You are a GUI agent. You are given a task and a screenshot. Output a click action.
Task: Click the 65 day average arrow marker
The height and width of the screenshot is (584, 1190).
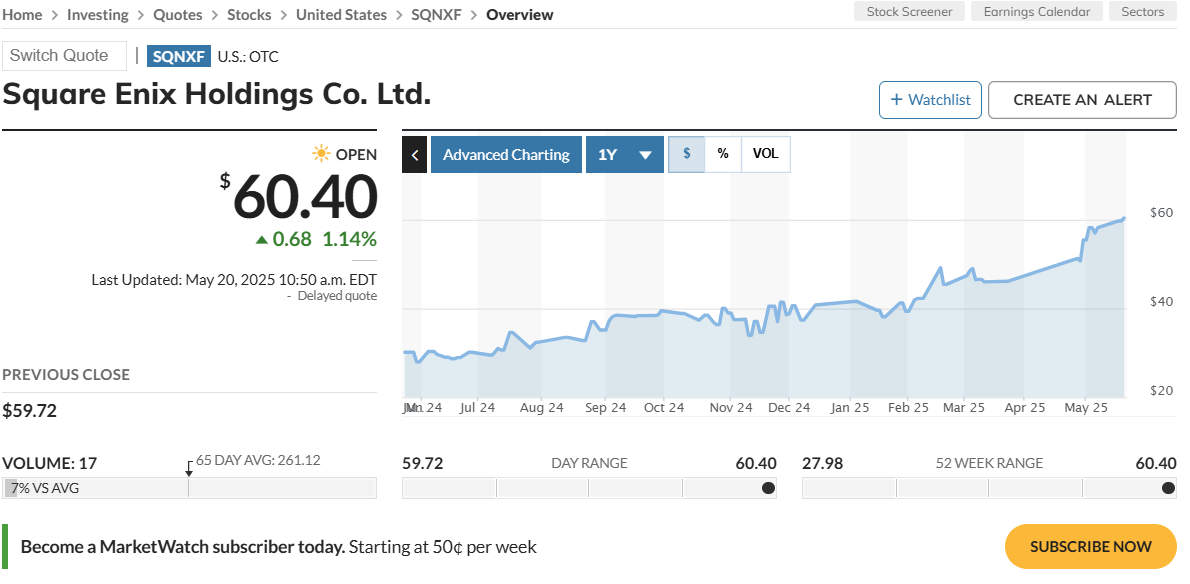point(189,468)
